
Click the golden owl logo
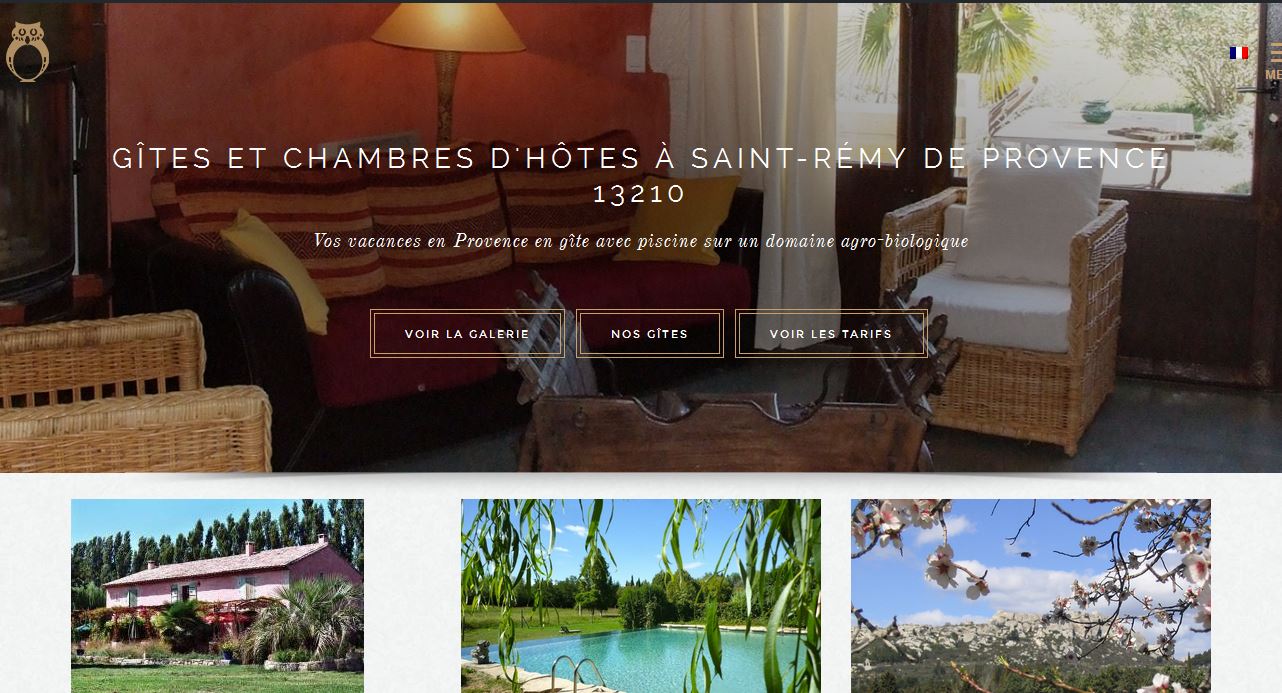25,51
